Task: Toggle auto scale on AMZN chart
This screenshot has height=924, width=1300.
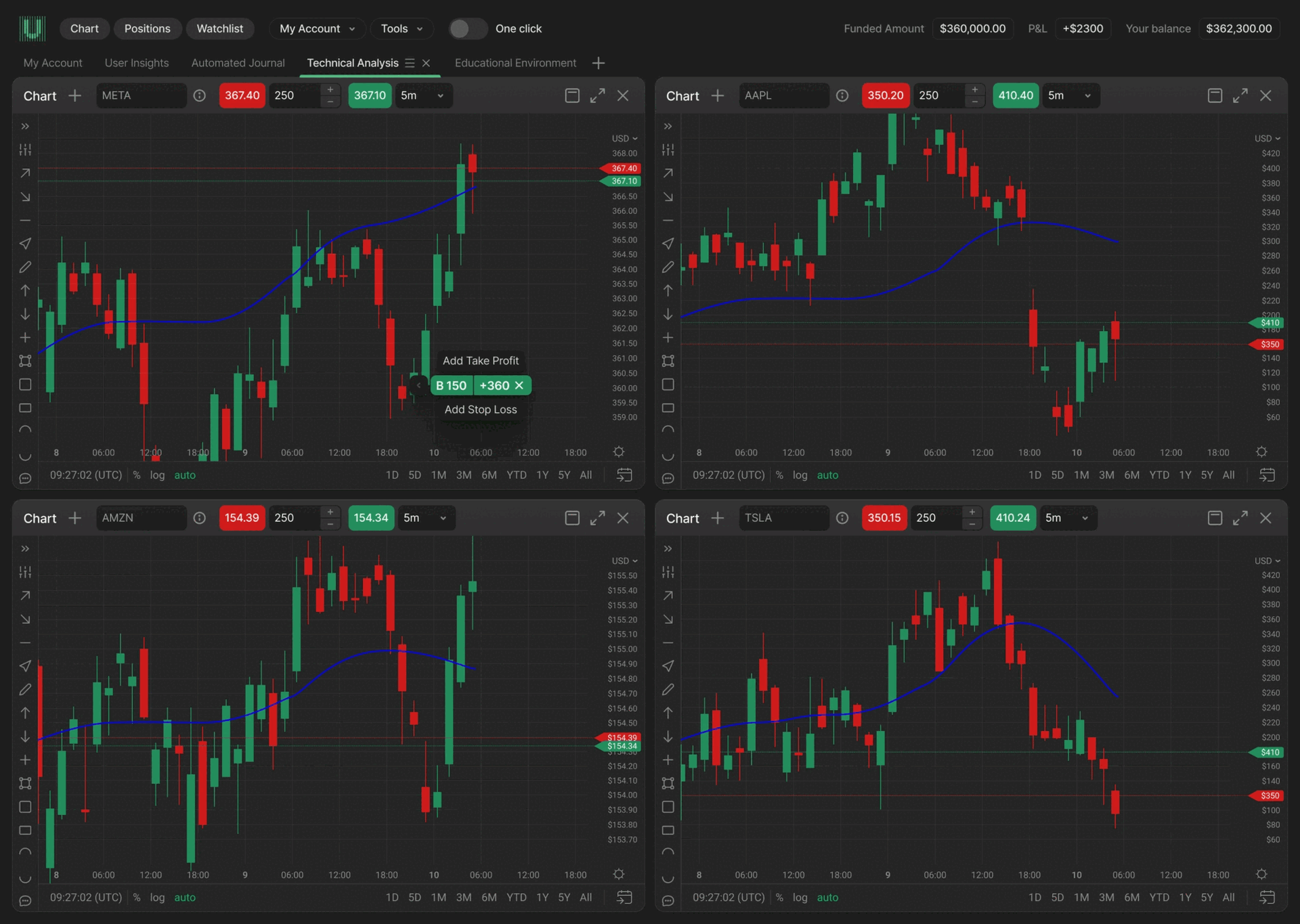Action: tap(185, 898)
